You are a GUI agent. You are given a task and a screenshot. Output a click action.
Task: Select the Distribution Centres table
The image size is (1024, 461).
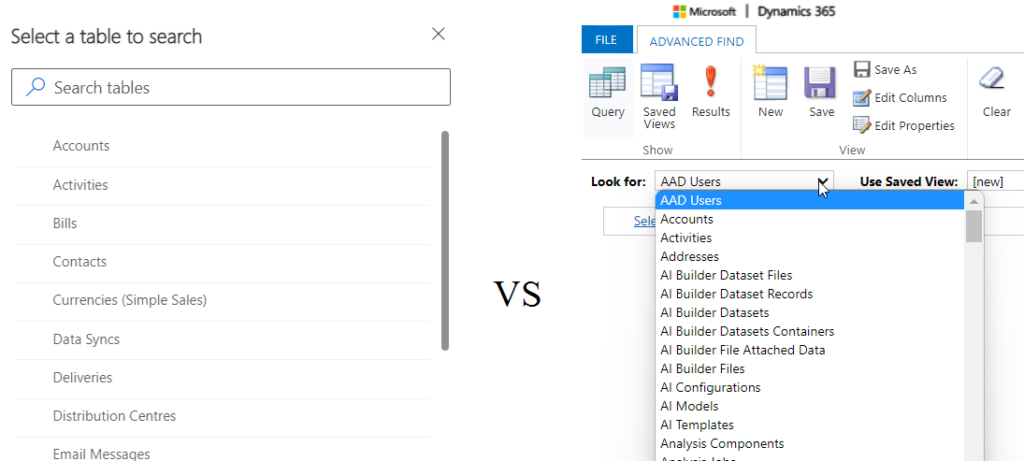[223, 416]
